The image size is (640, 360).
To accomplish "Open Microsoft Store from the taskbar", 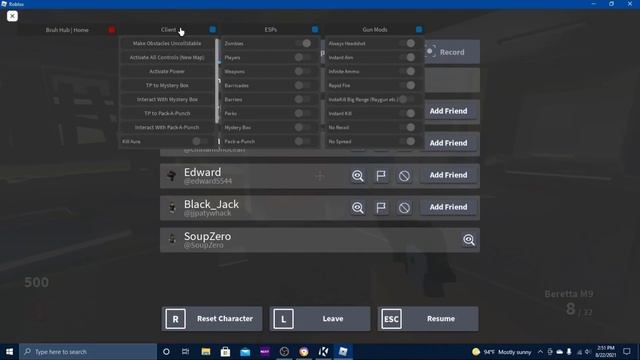I will (x=225, y=351).
